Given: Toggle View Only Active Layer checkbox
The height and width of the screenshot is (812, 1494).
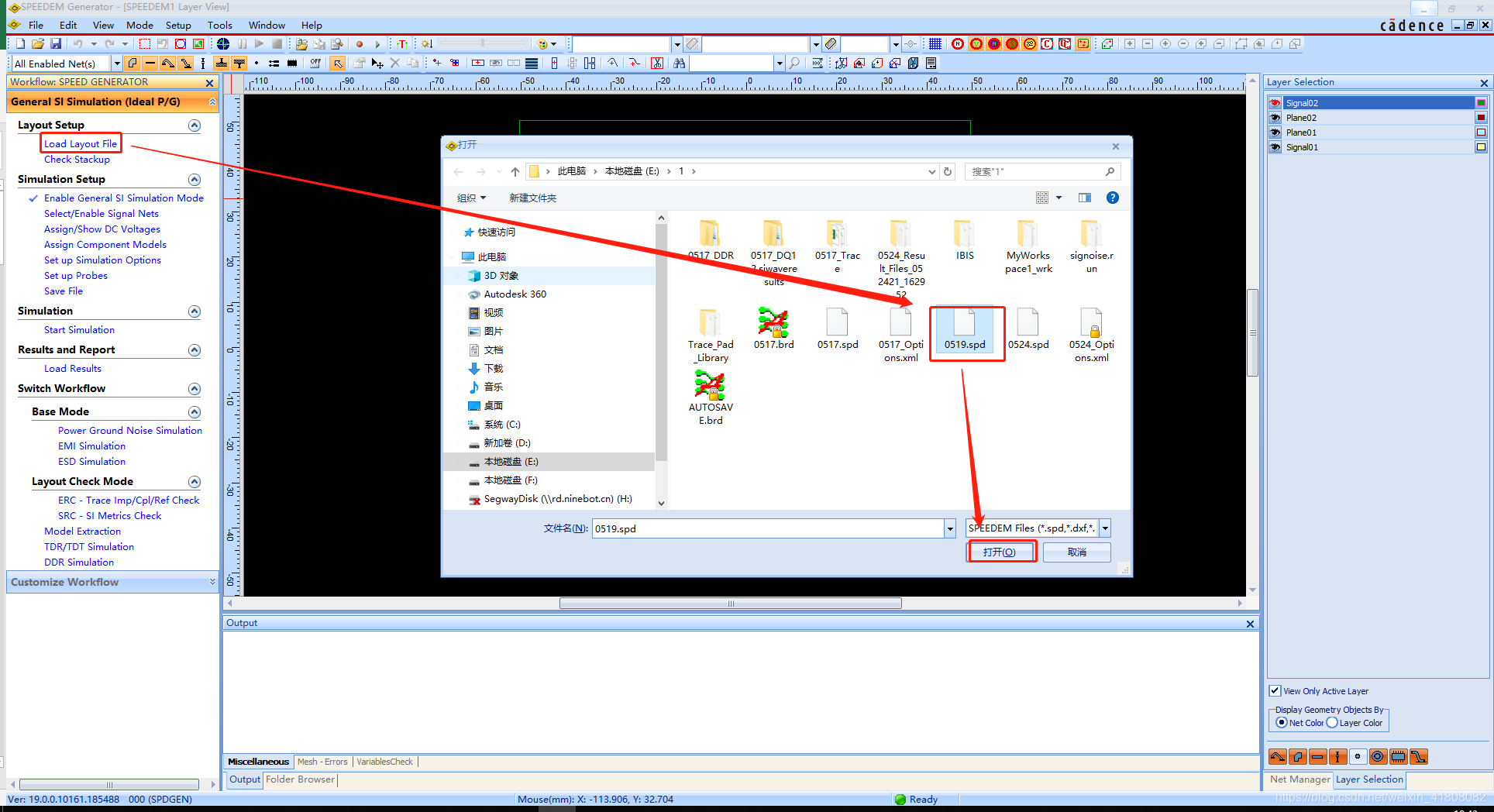Looking at the screenshot, I should click(1275, 690).
